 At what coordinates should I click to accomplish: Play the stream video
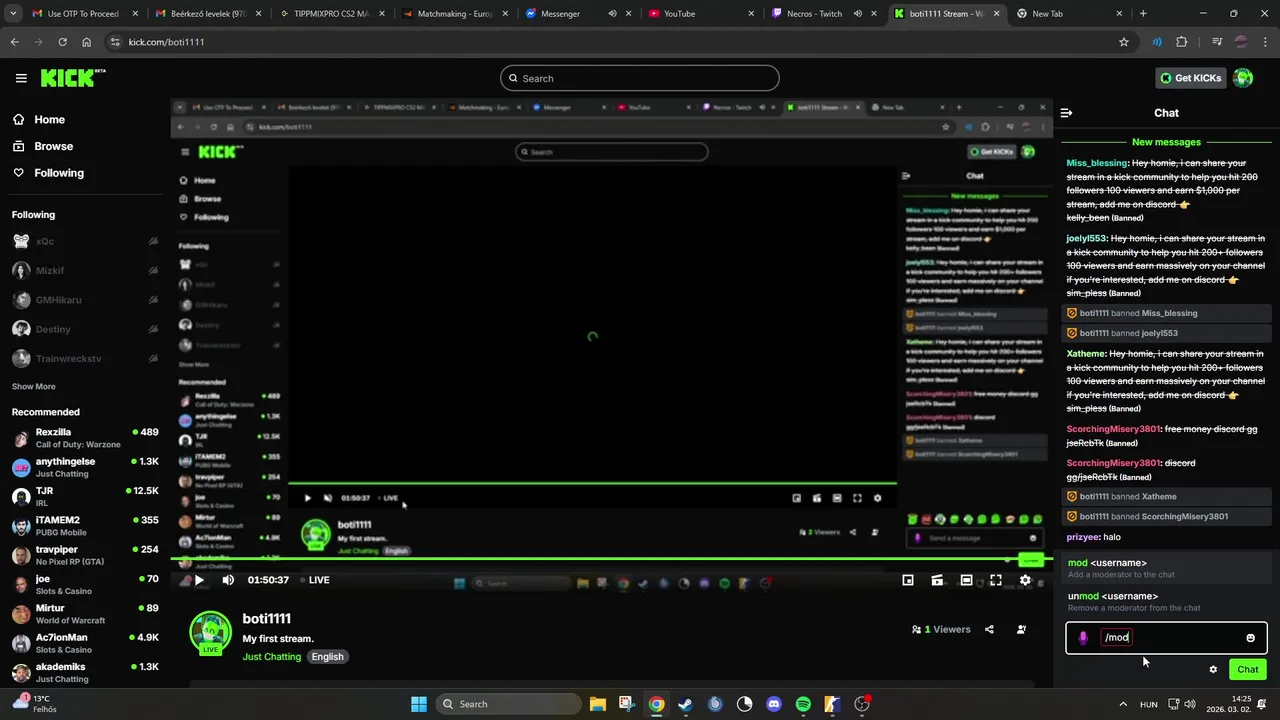pyautogui.click(x=199, y=580)
